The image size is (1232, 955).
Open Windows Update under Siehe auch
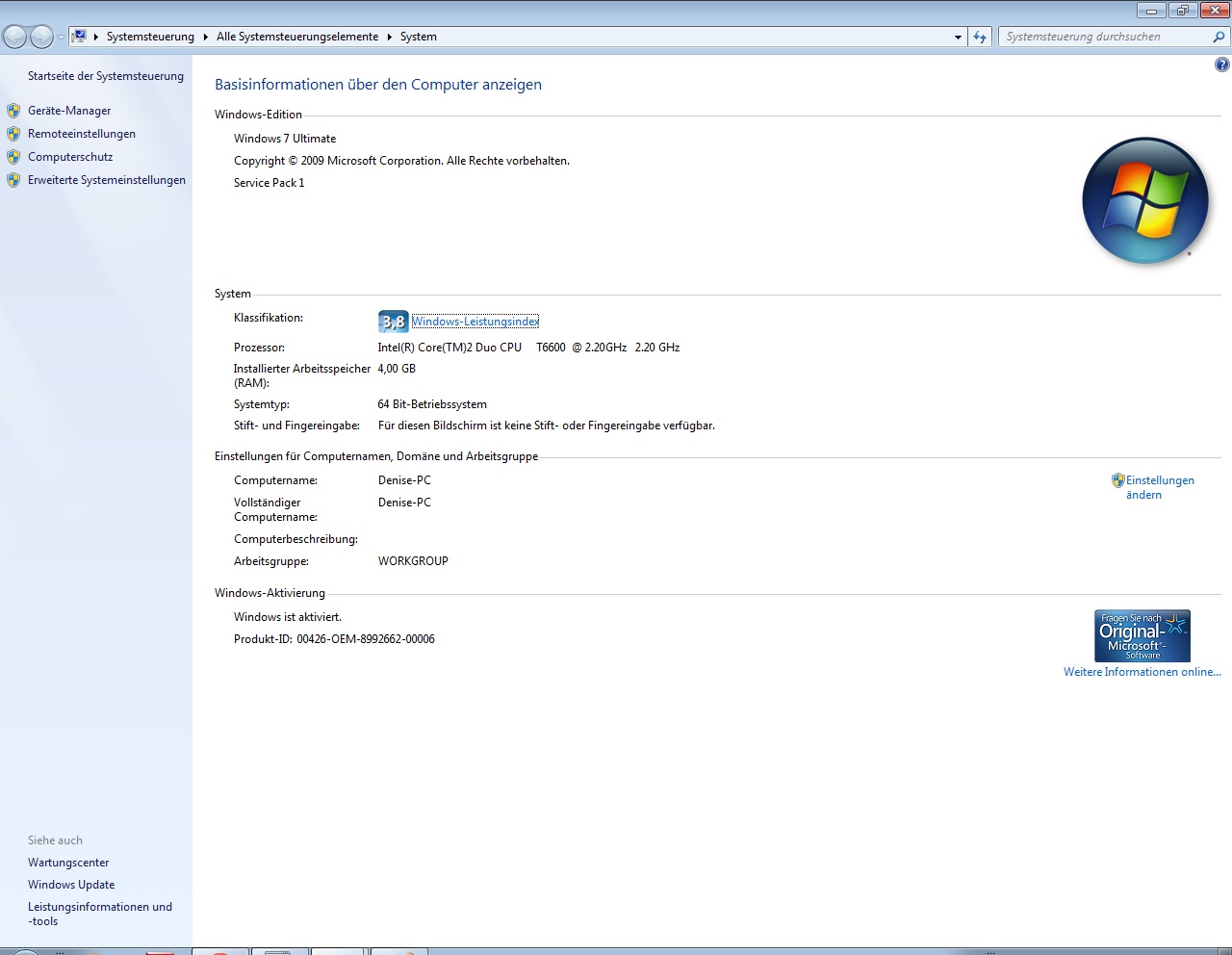click(71, 885)
